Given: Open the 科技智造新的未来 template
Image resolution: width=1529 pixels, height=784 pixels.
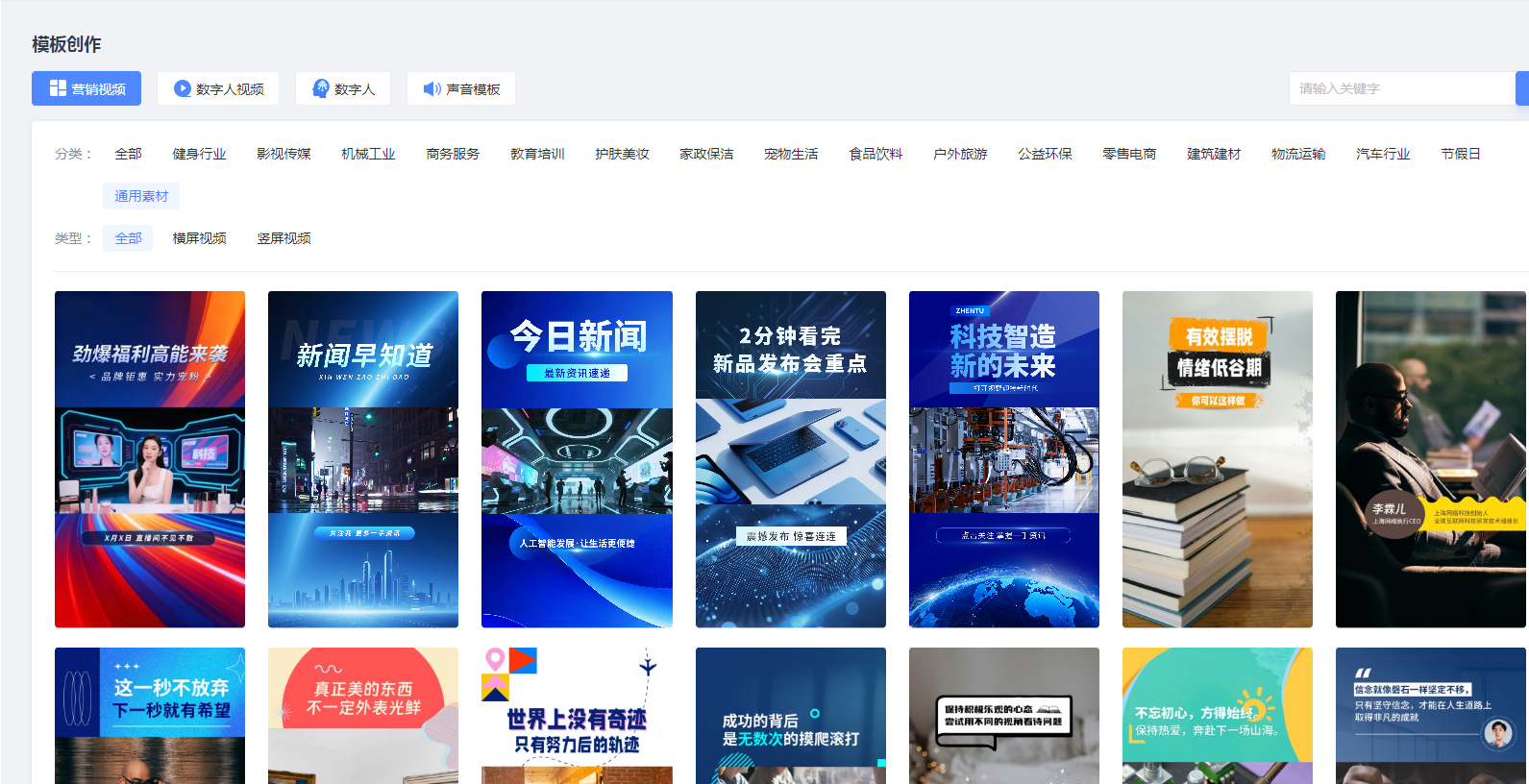Looking at the screenshot, I should coord(1004,459).
